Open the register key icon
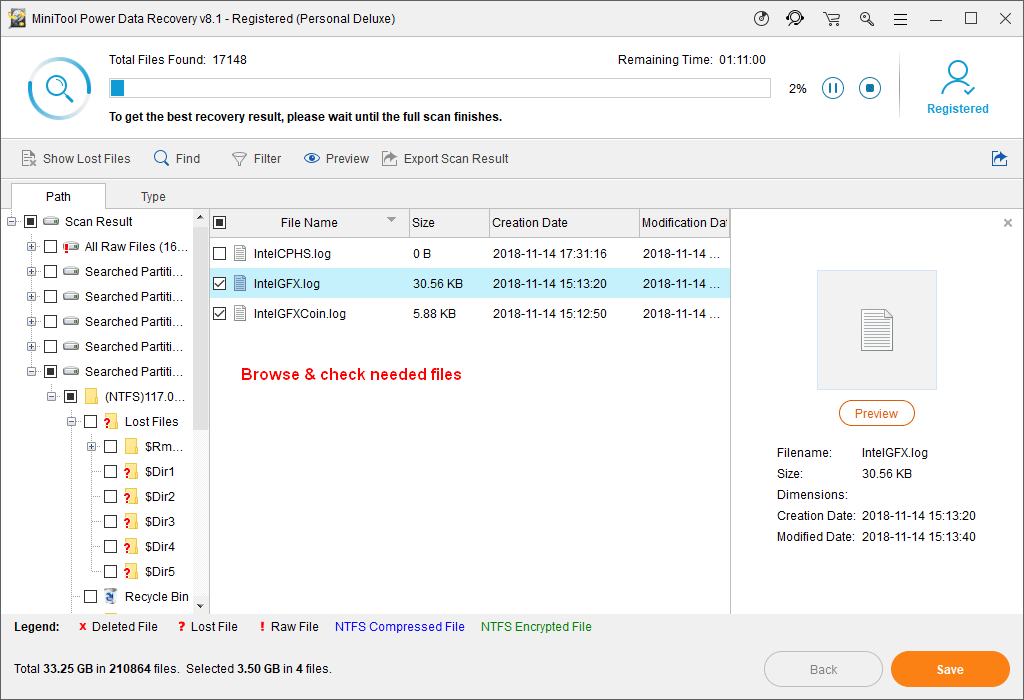1024x700 pixels. 867,19
